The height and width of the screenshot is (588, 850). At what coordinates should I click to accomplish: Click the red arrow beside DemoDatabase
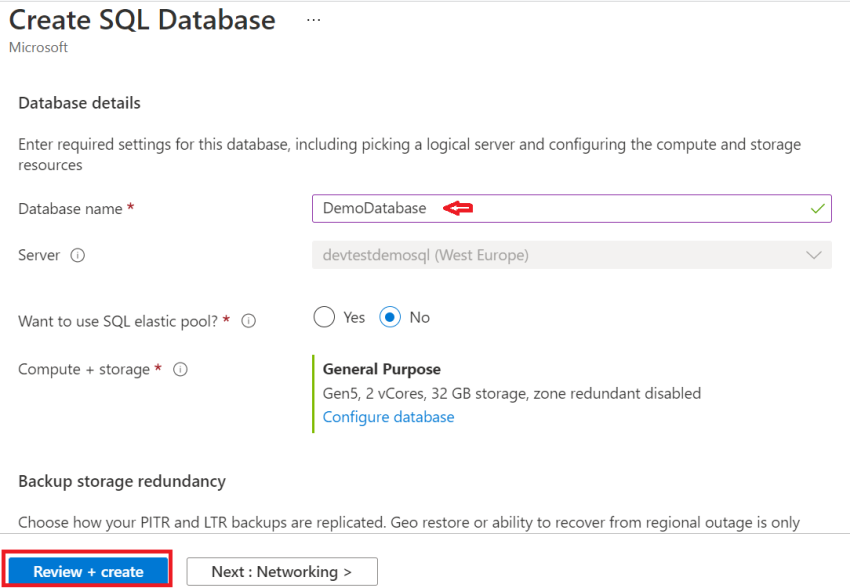[x=457, y=208]
